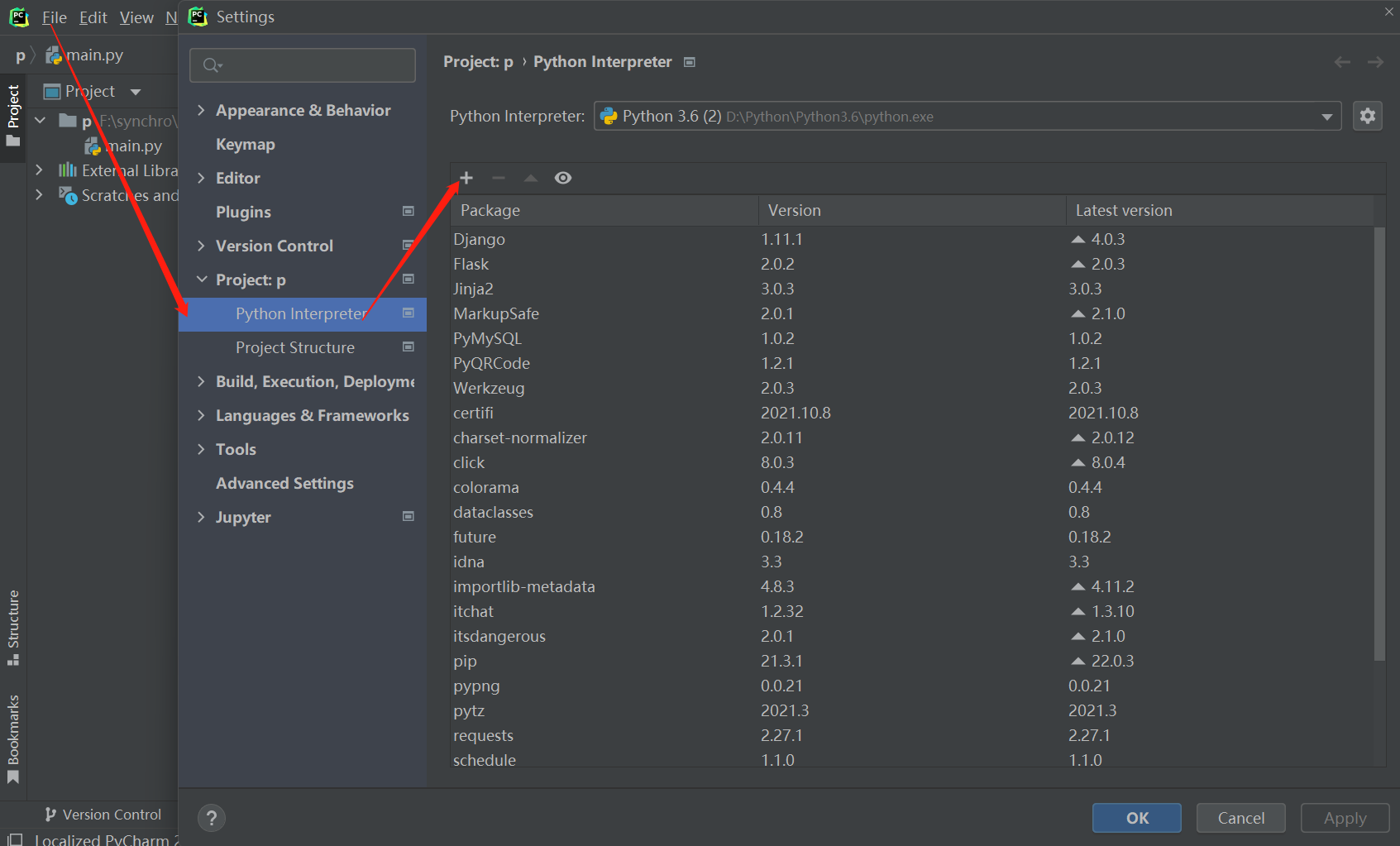
Task: Click the package list vertical scrollbar
Action: (x=1378, y=444)
